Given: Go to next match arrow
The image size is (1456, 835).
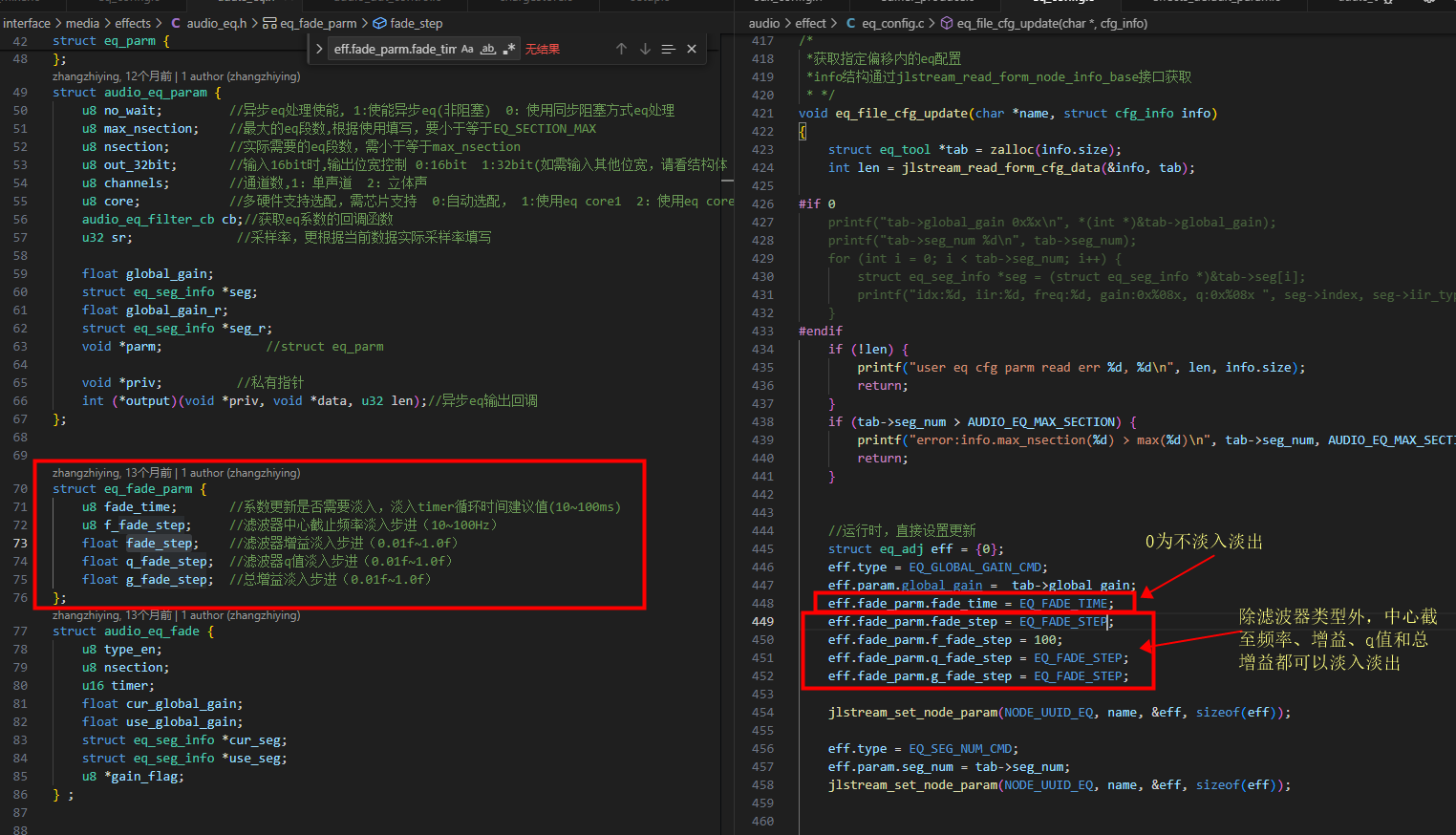Looking at the screenshot, I should point(645,49).
